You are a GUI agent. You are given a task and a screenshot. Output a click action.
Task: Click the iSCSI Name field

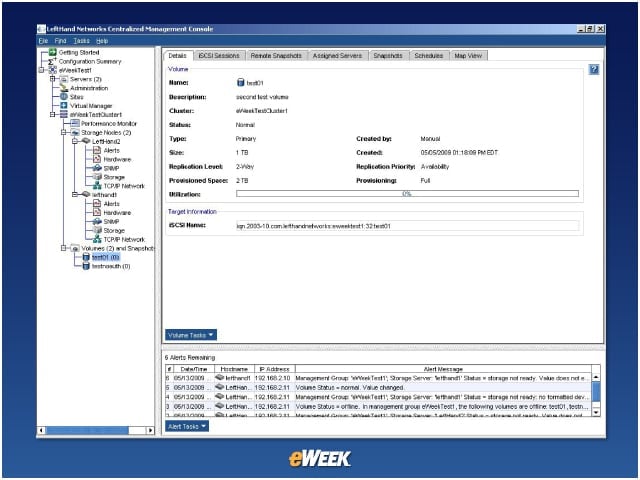407,226
